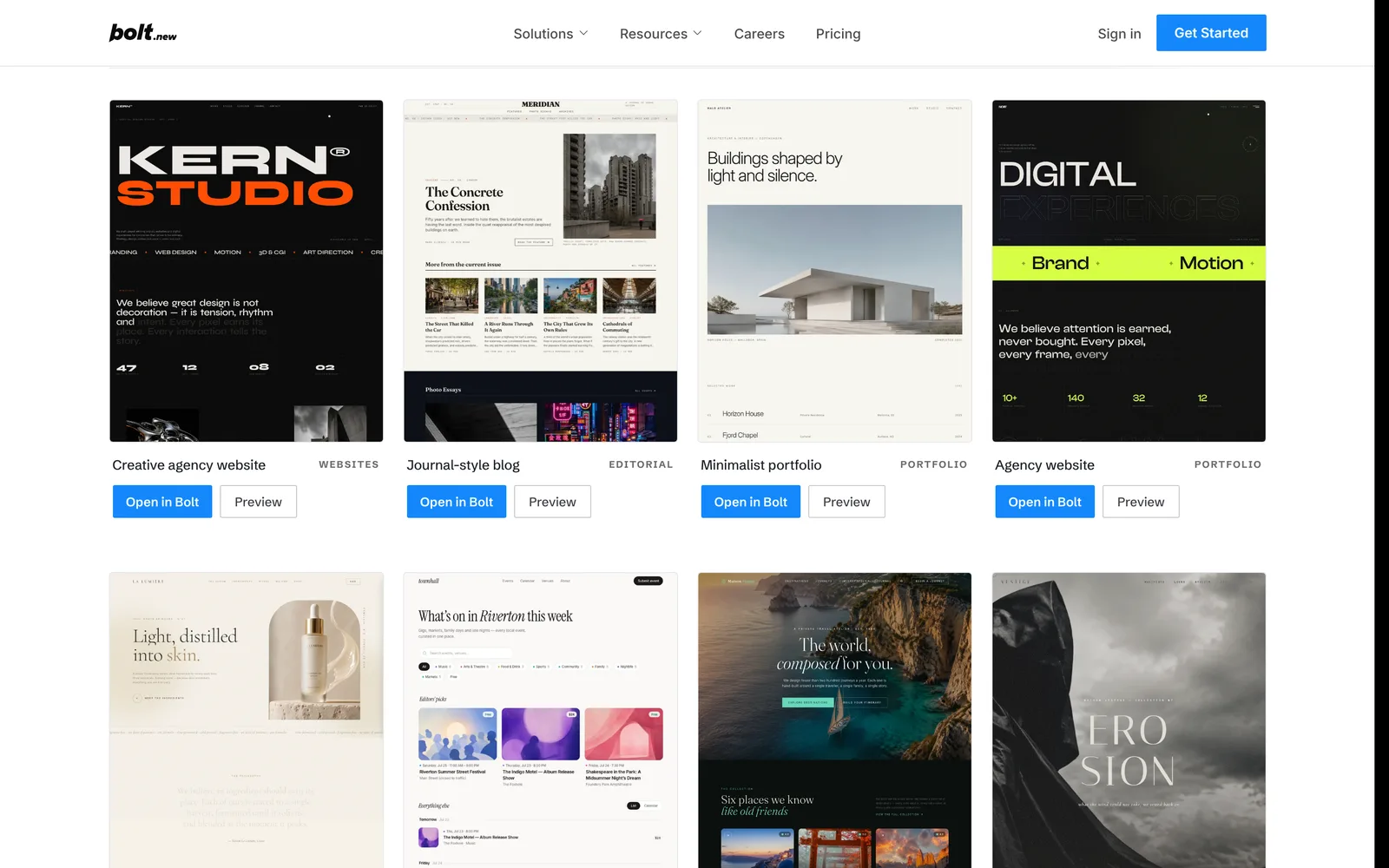
Task: Click the EDITORIAL category tag
Action: coord(641,464)
